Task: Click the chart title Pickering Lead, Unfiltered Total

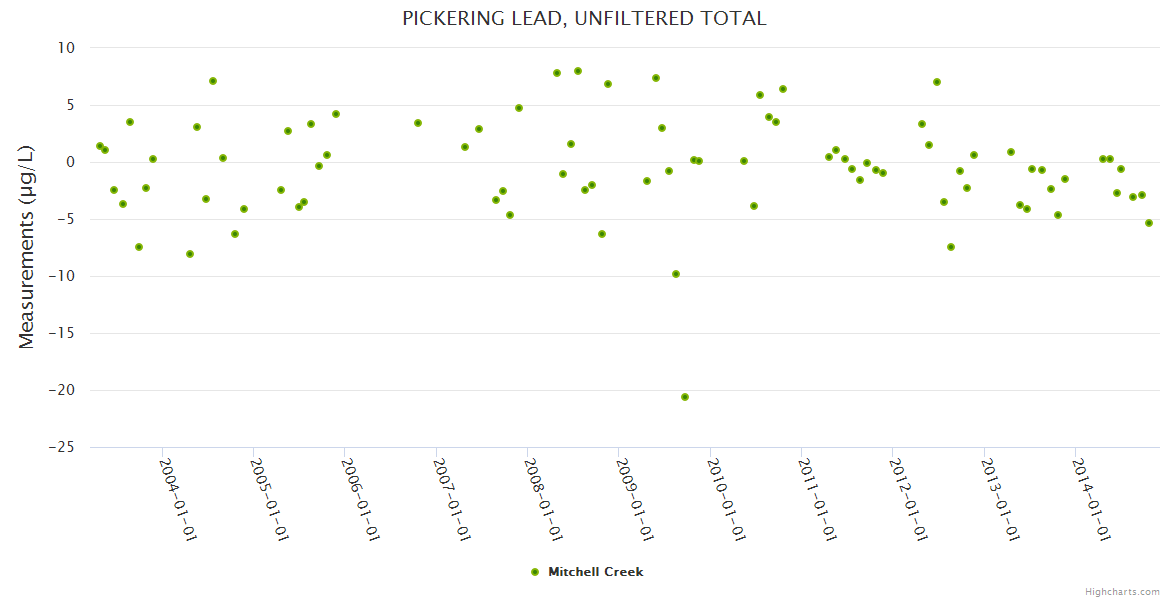Action: click(584, 18)
